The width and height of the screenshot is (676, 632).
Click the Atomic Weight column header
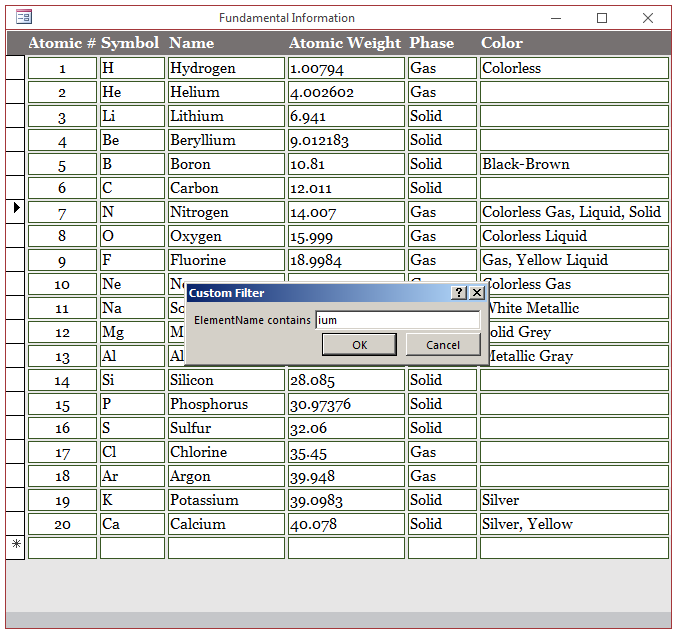344,43
